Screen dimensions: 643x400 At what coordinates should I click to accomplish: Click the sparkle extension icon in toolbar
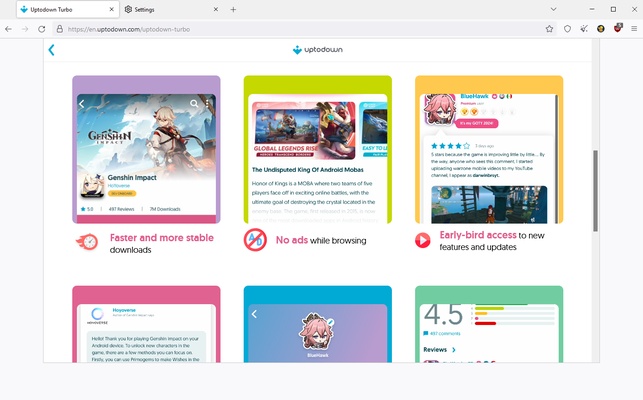click(x=584, y=29)
